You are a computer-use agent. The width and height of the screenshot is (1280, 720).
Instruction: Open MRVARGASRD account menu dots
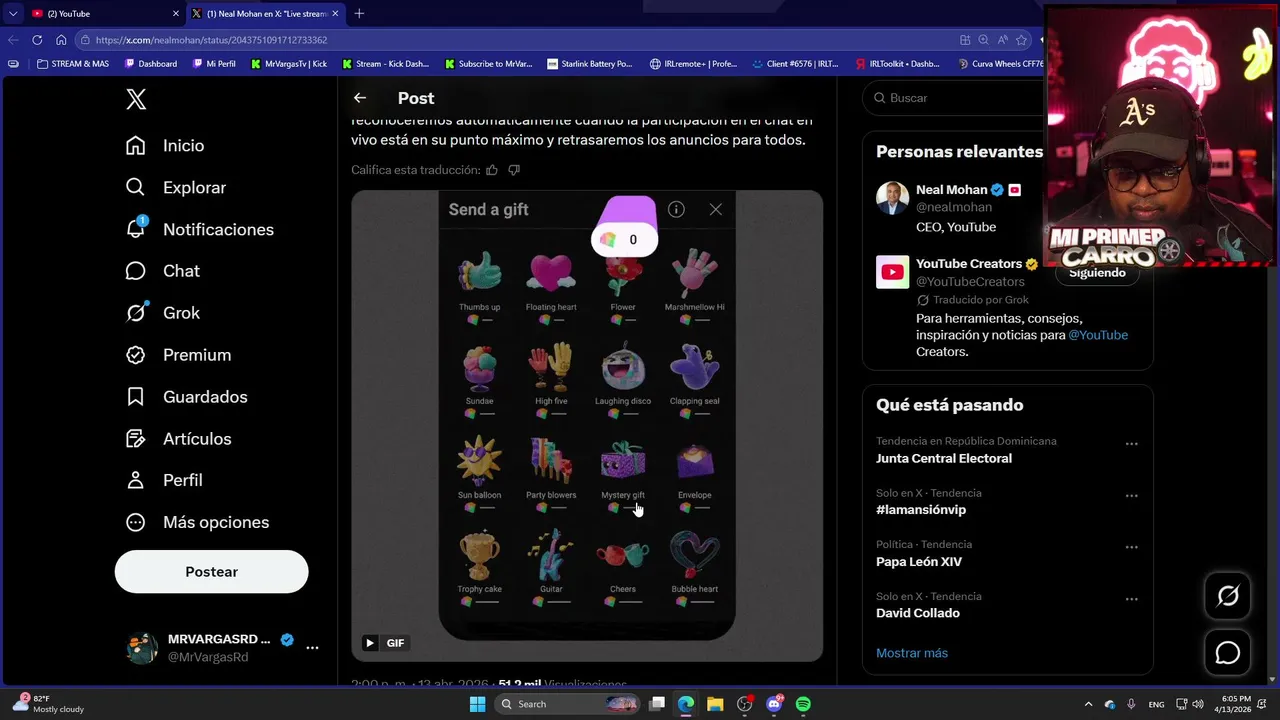point(312,648)
